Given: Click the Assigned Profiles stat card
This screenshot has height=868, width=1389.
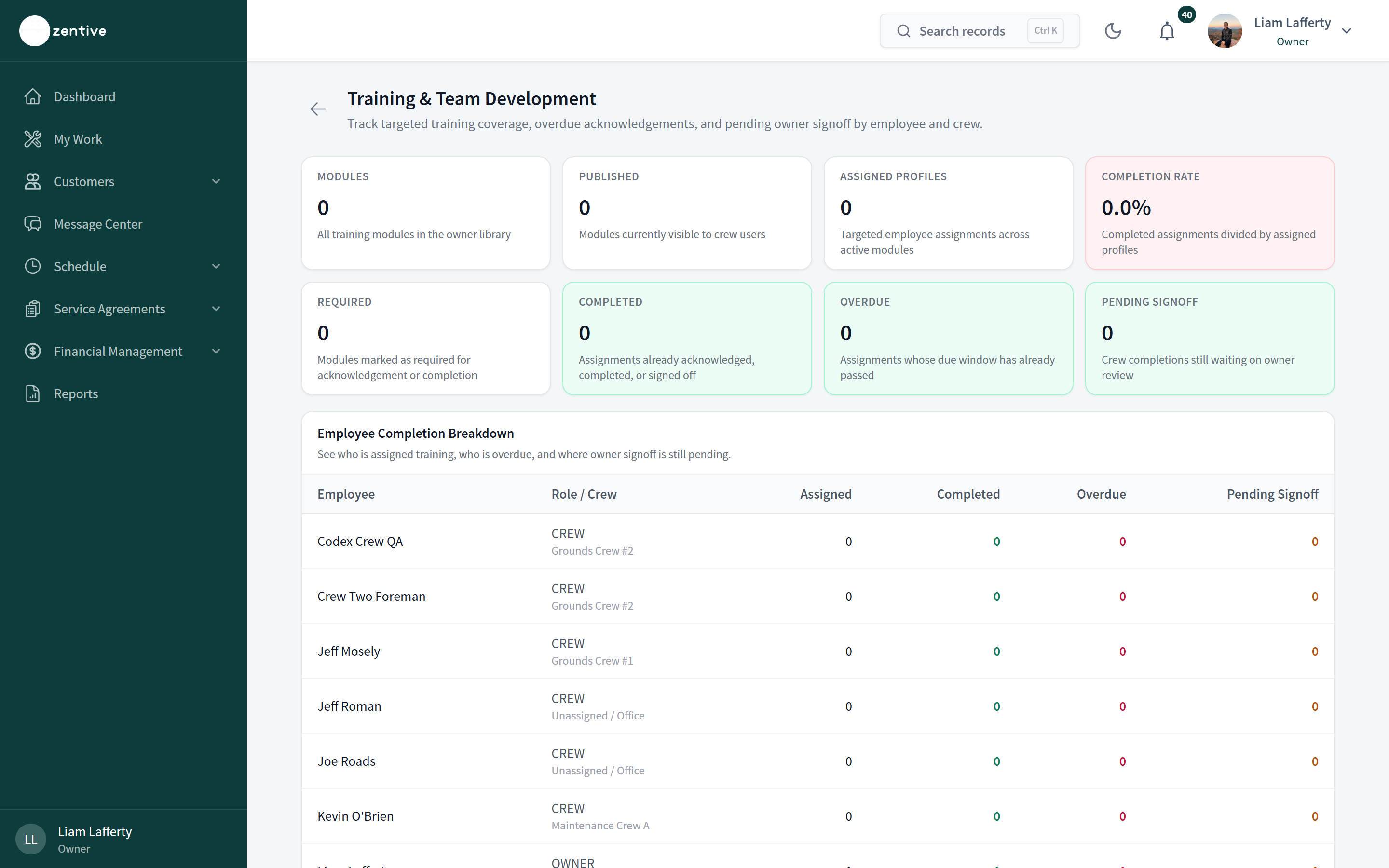Looking at the screenshot, I should pos(948,213).
